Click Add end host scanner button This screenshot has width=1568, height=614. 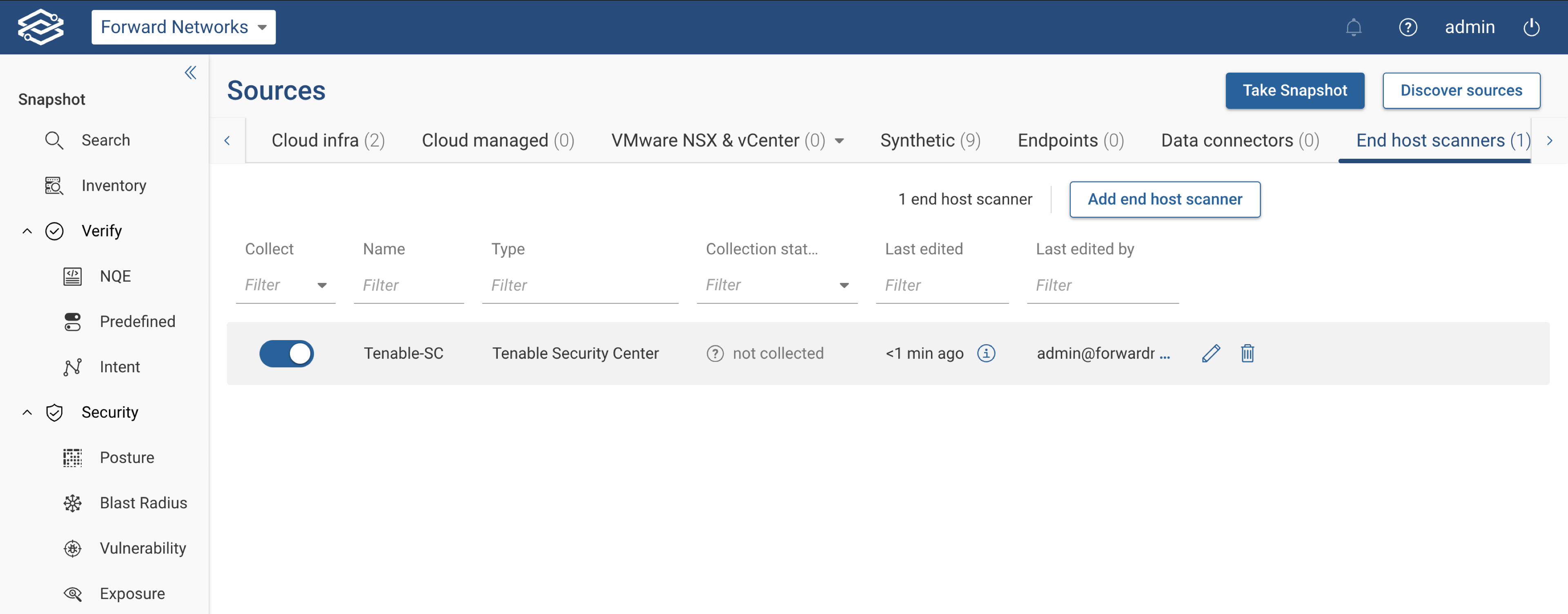pyautogui.click(x=1164, y=199)
